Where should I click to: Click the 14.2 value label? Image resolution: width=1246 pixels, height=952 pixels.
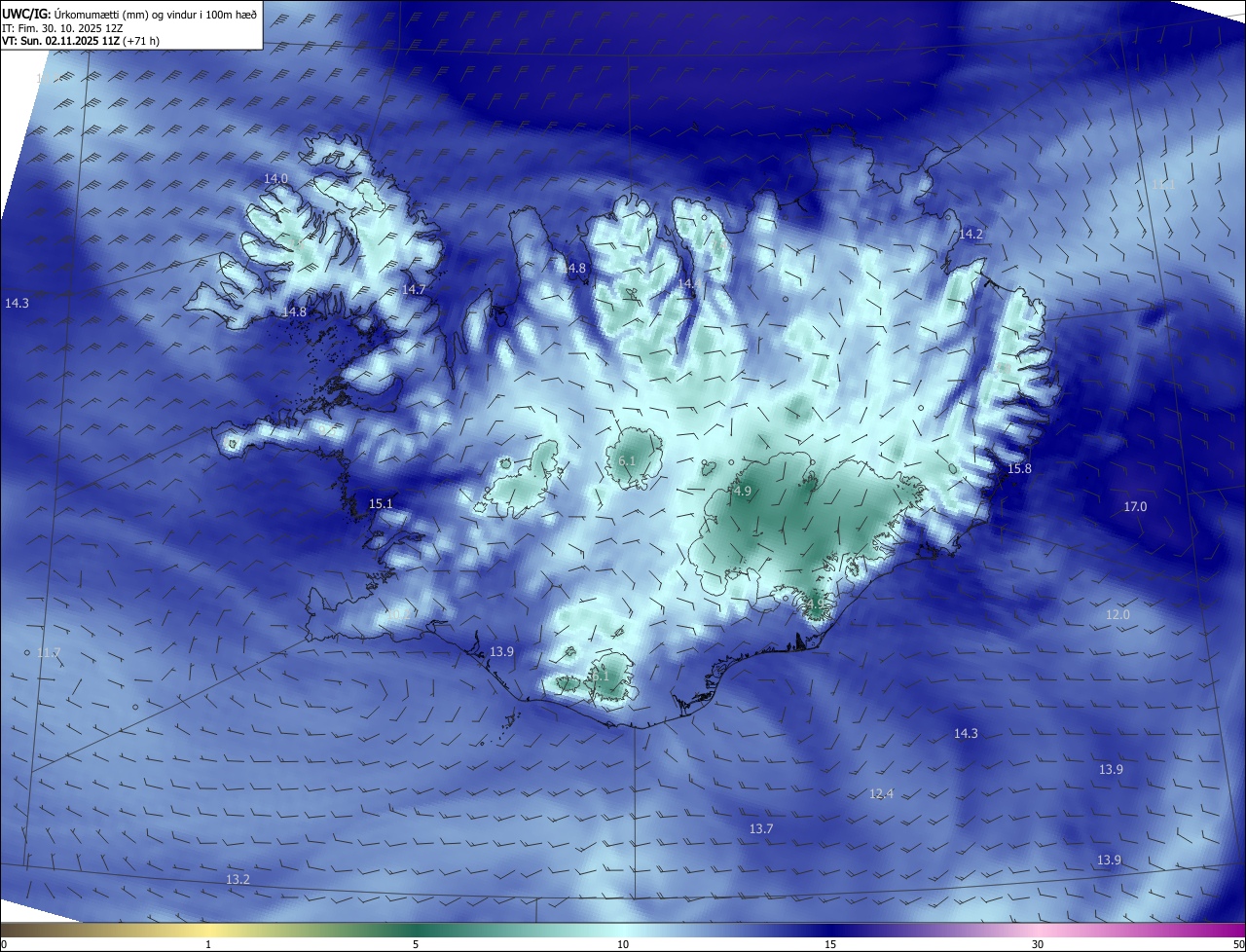point(971,235)
